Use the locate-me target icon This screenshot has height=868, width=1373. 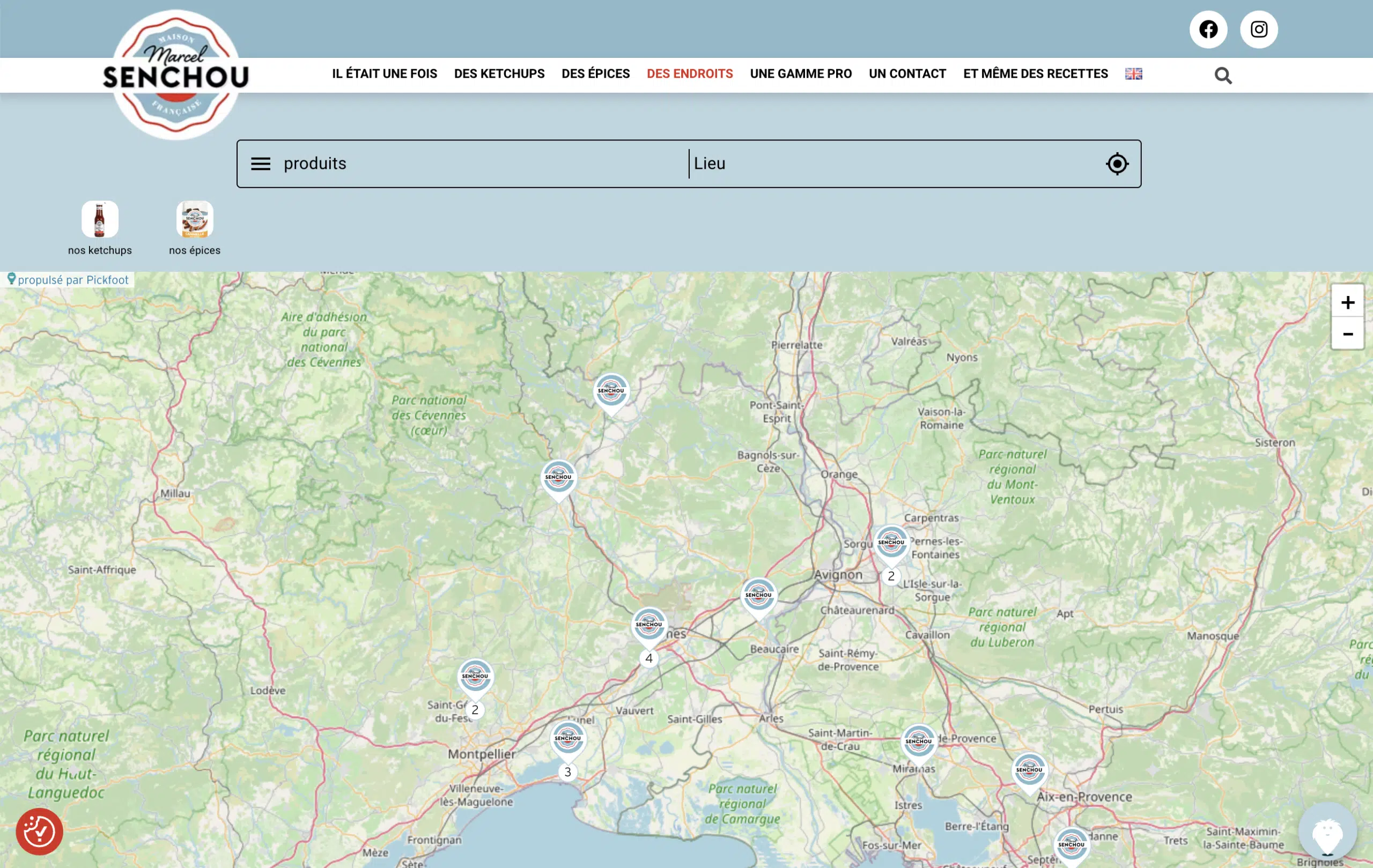(x=1117, y=164)
